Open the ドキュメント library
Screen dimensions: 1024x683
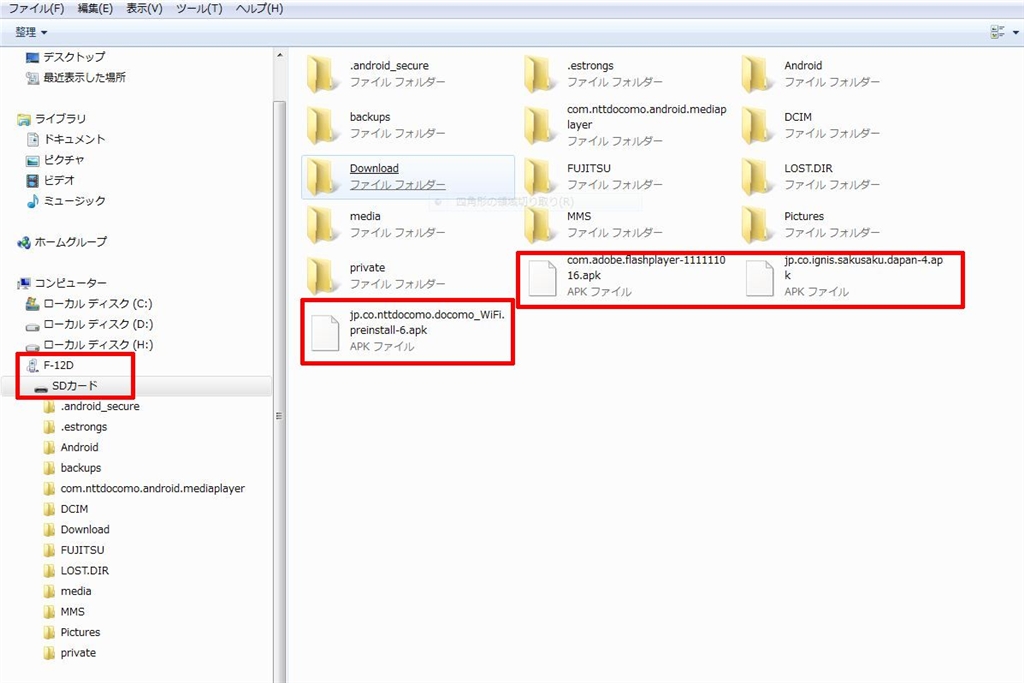coord(65,139)
